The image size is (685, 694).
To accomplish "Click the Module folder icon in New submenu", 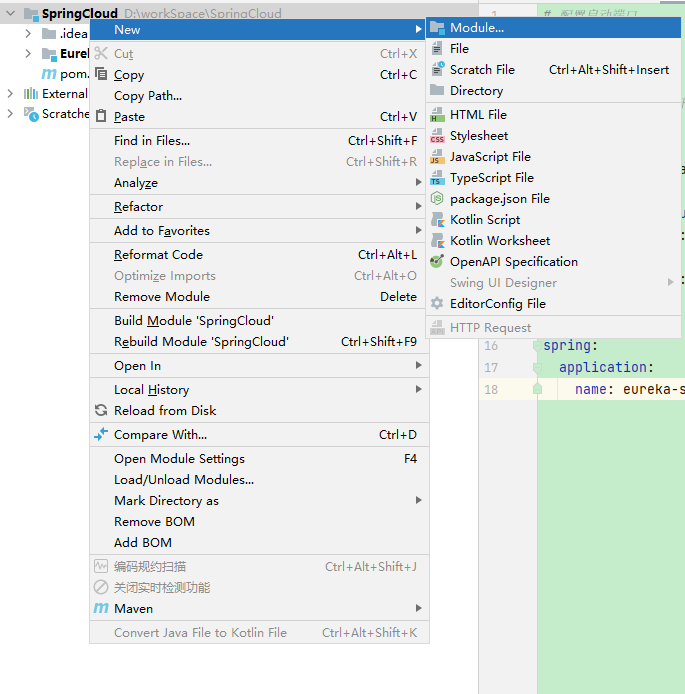I will point(437,28).
